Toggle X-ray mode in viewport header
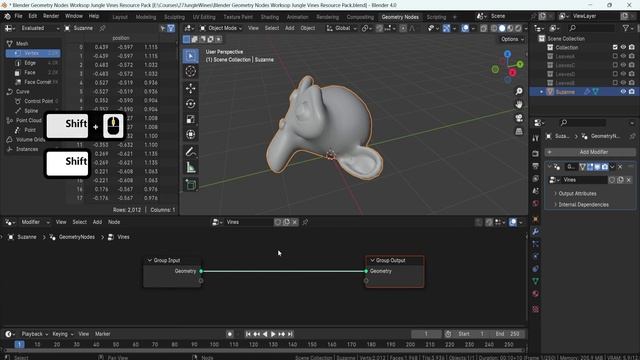The image size is (640, 360). click(x=484, y=28)
